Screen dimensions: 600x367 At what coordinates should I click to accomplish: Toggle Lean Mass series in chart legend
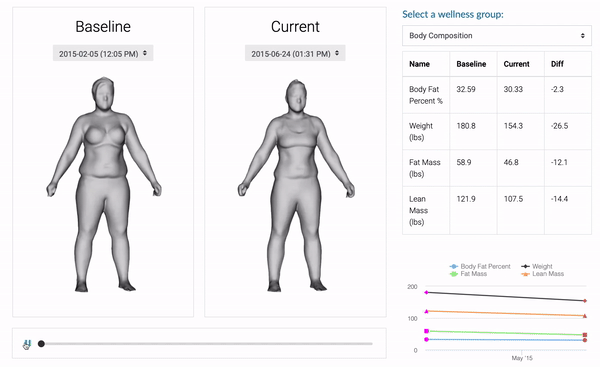click(543, 274)
